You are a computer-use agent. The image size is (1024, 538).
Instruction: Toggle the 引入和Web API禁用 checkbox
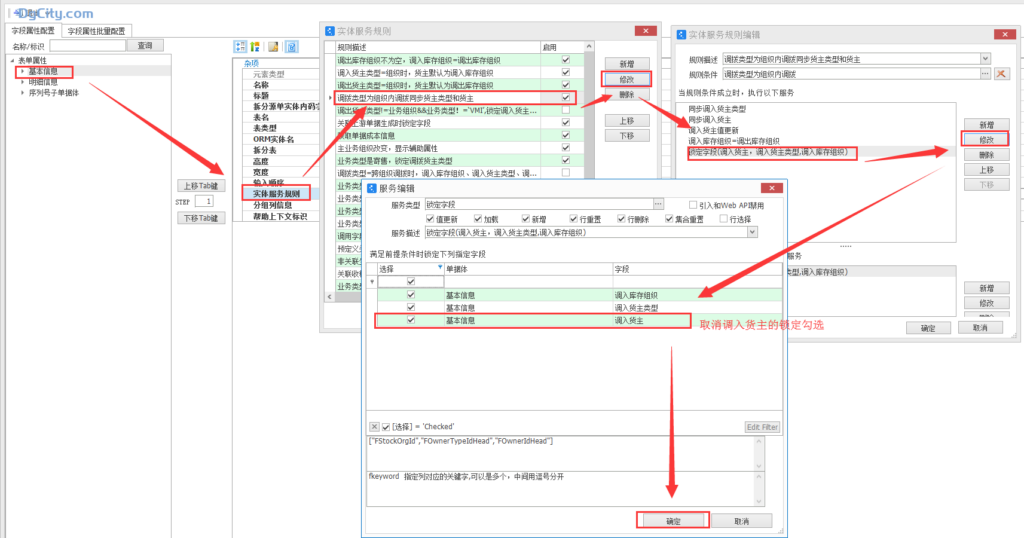[x=694, y=204]
